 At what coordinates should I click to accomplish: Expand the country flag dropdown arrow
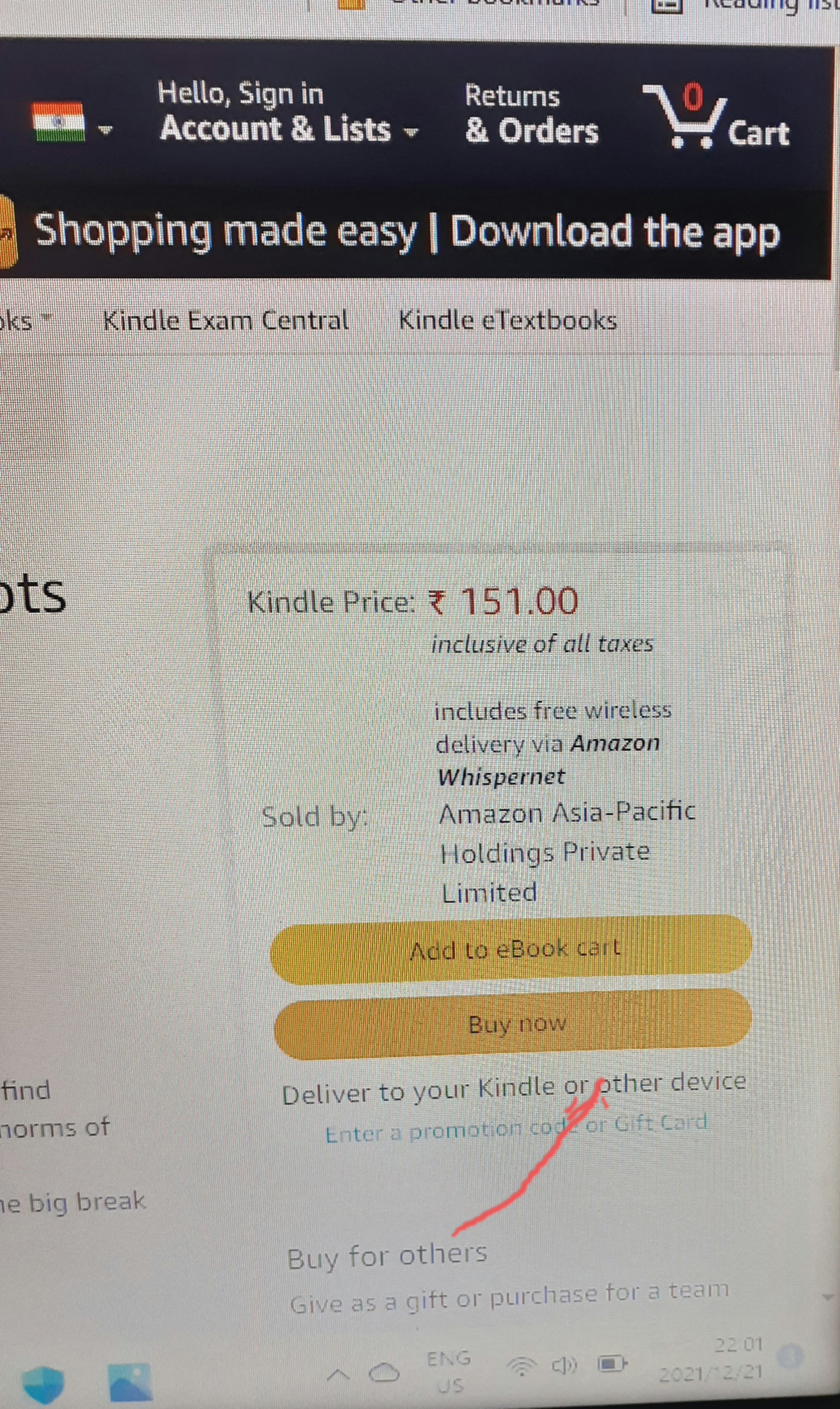point(105,130)
